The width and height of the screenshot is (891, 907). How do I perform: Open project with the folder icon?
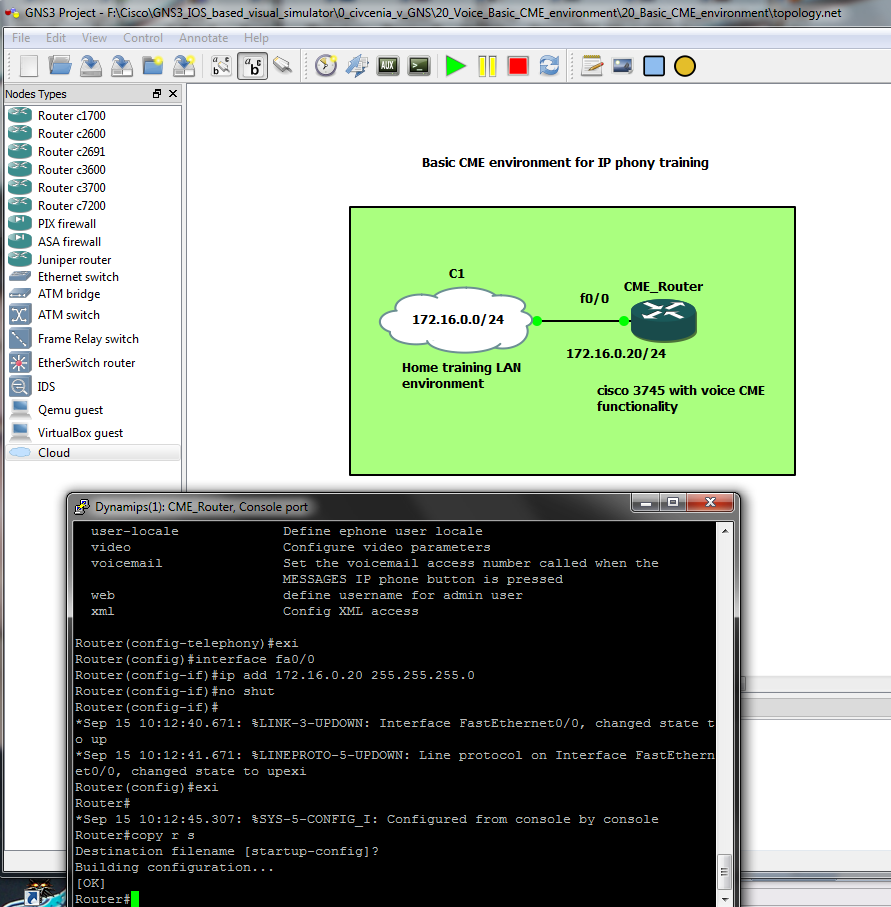point(60,66)
